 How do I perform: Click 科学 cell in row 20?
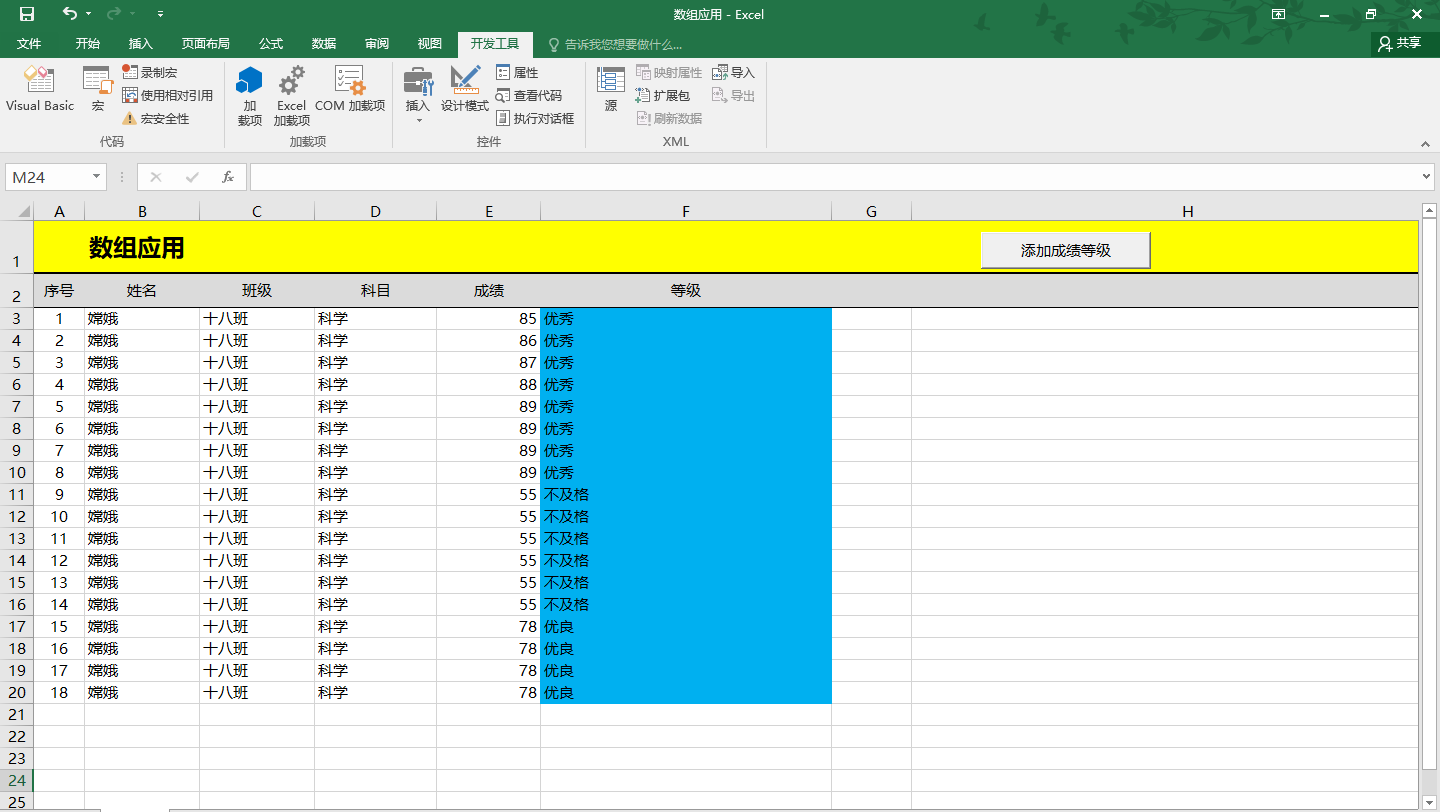(x=375, y=693)
